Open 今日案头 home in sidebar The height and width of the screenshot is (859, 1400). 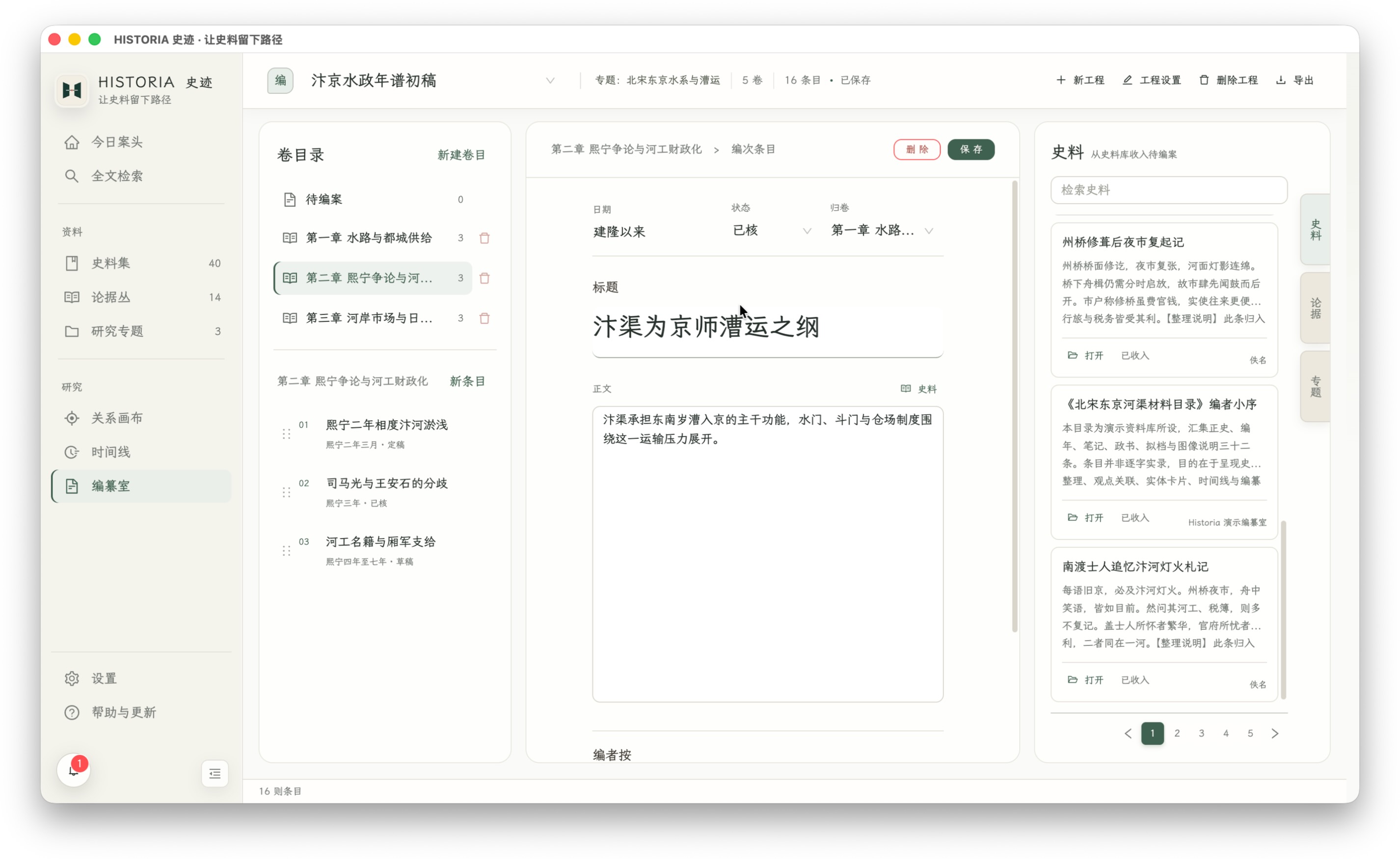click(x=141, y=142)
